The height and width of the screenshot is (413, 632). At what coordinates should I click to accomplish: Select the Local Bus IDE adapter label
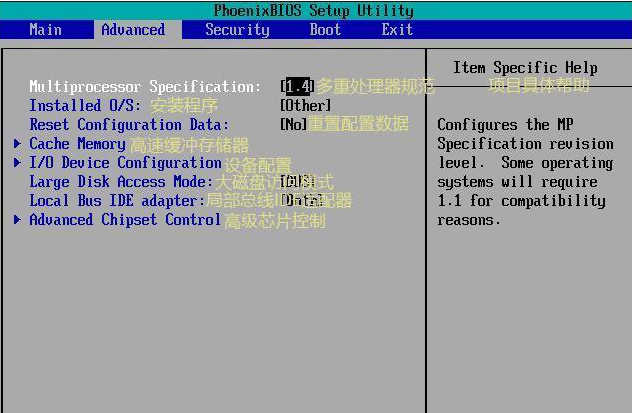pos(117,201)
